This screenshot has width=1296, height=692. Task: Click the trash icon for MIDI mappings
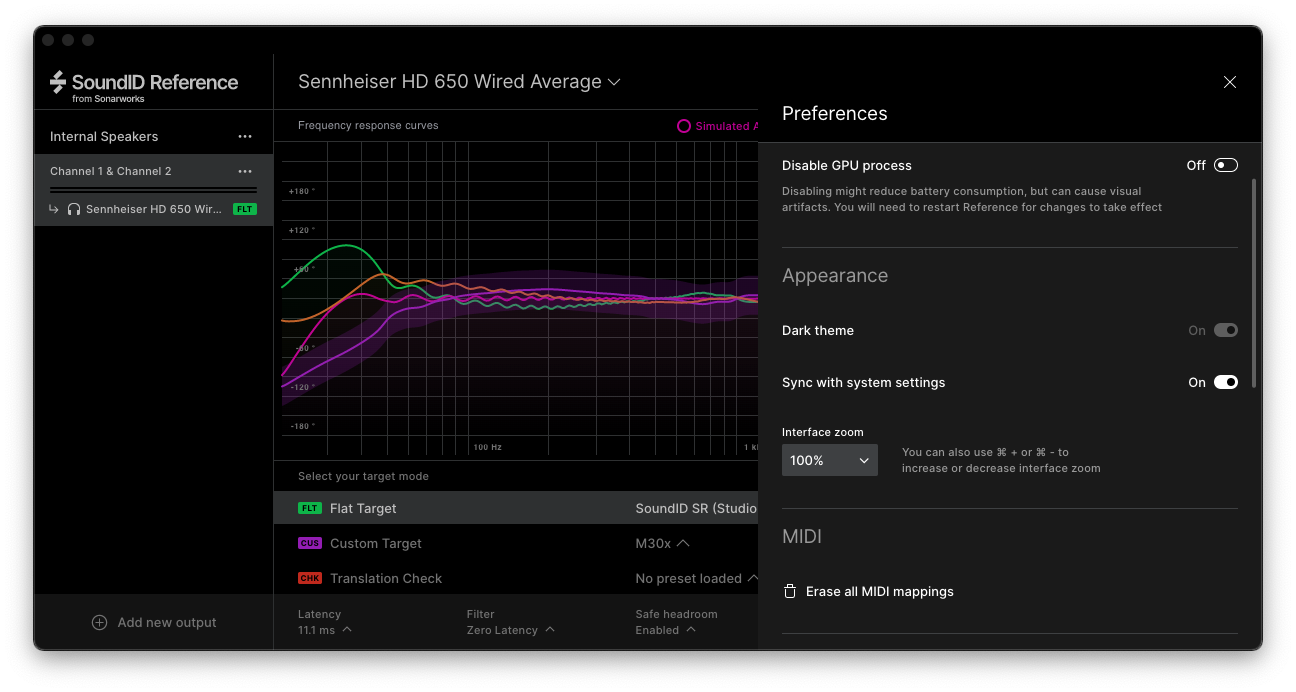790,592
